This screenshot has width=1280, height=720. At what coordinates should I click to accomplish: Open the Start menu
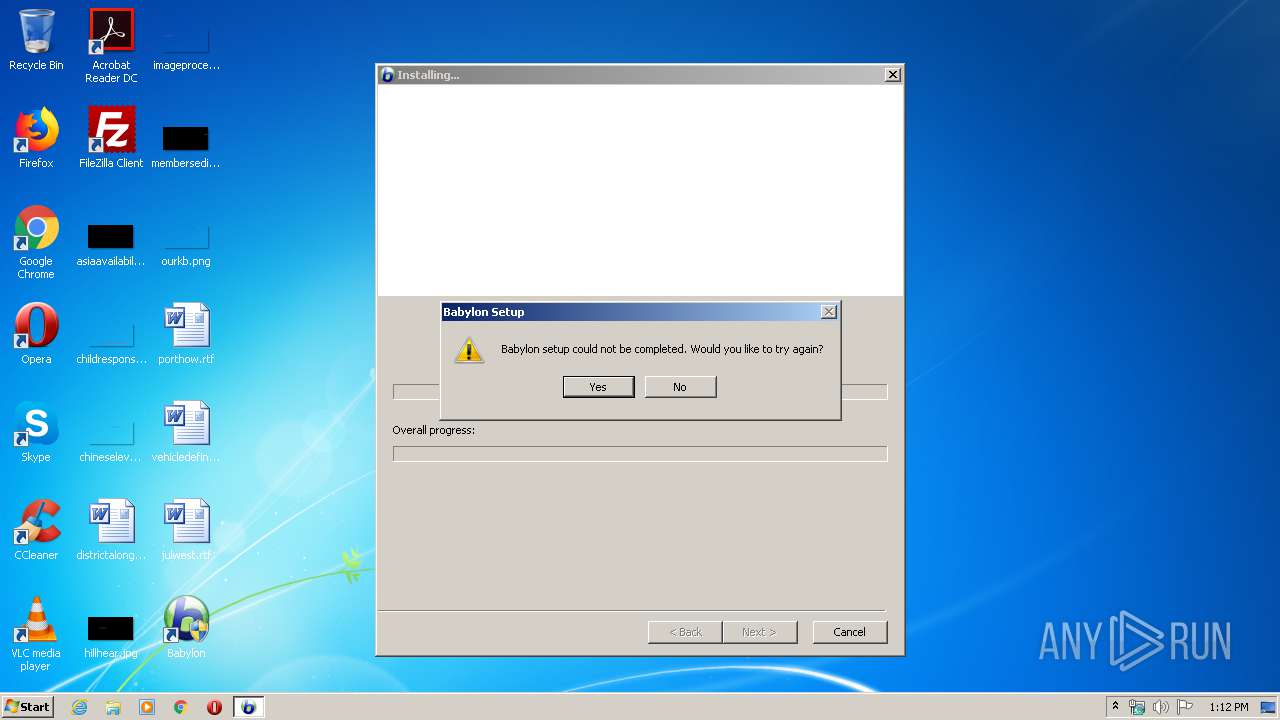tap(28, 707)
